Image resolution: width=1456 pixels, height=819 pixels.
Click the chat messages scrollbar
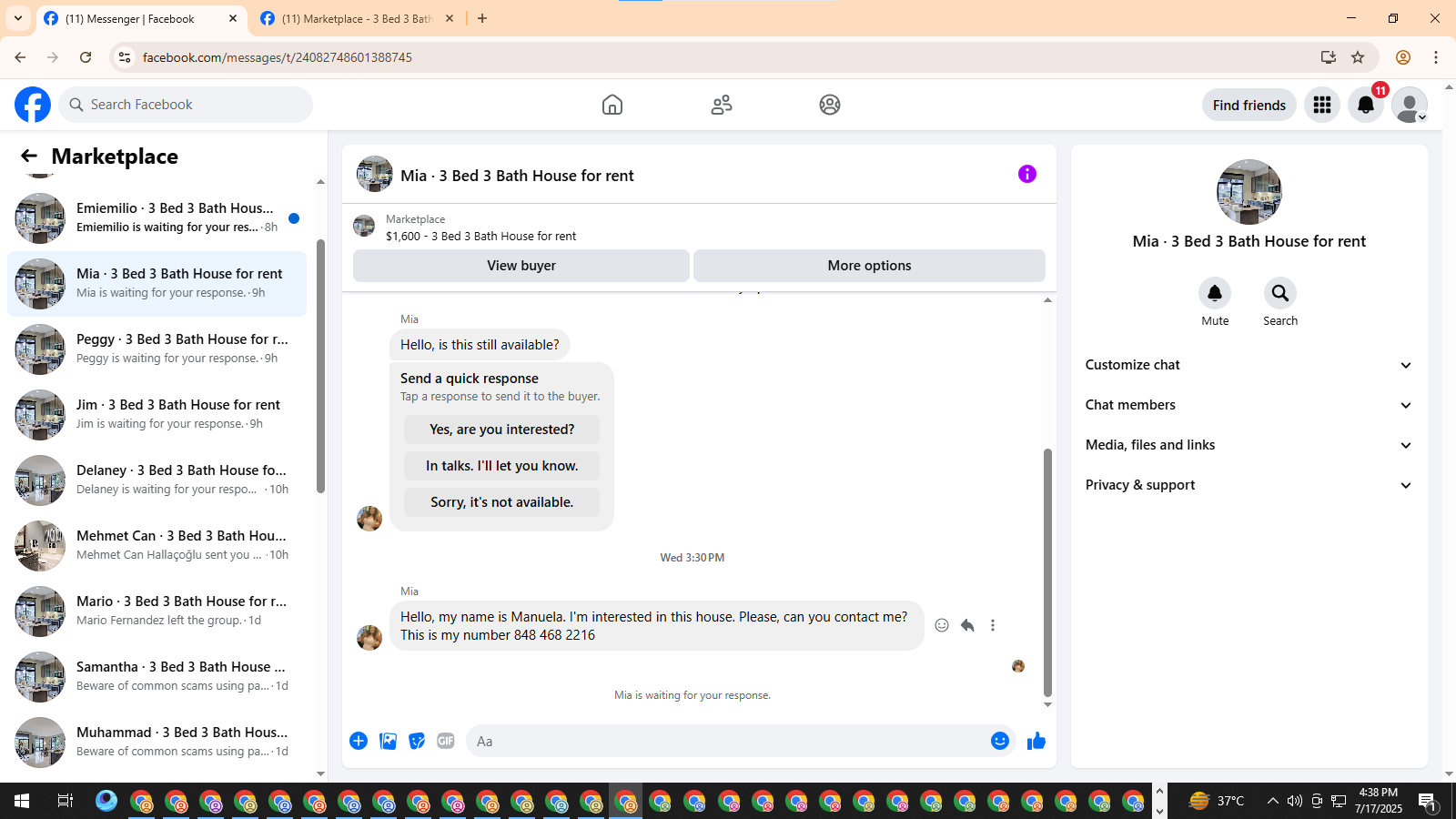(1047, 573)
